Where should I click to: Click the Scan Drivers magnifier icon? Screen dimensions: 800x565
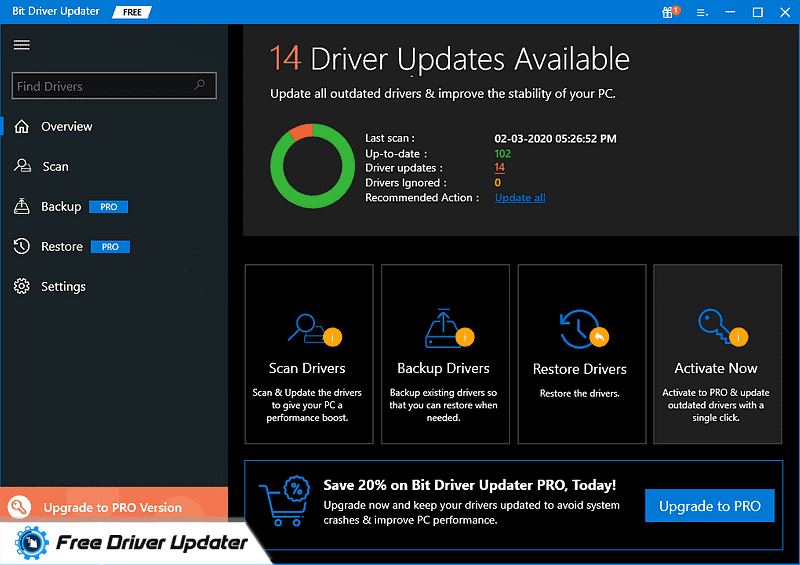(x=314, y=330)
